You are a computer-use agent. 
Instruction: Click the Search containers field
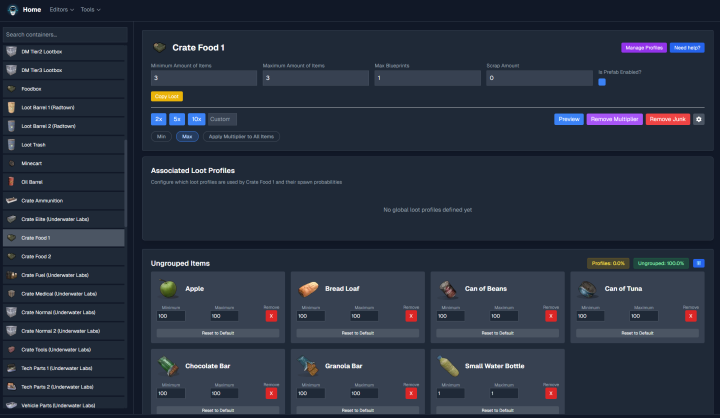(x=65, y=35)
